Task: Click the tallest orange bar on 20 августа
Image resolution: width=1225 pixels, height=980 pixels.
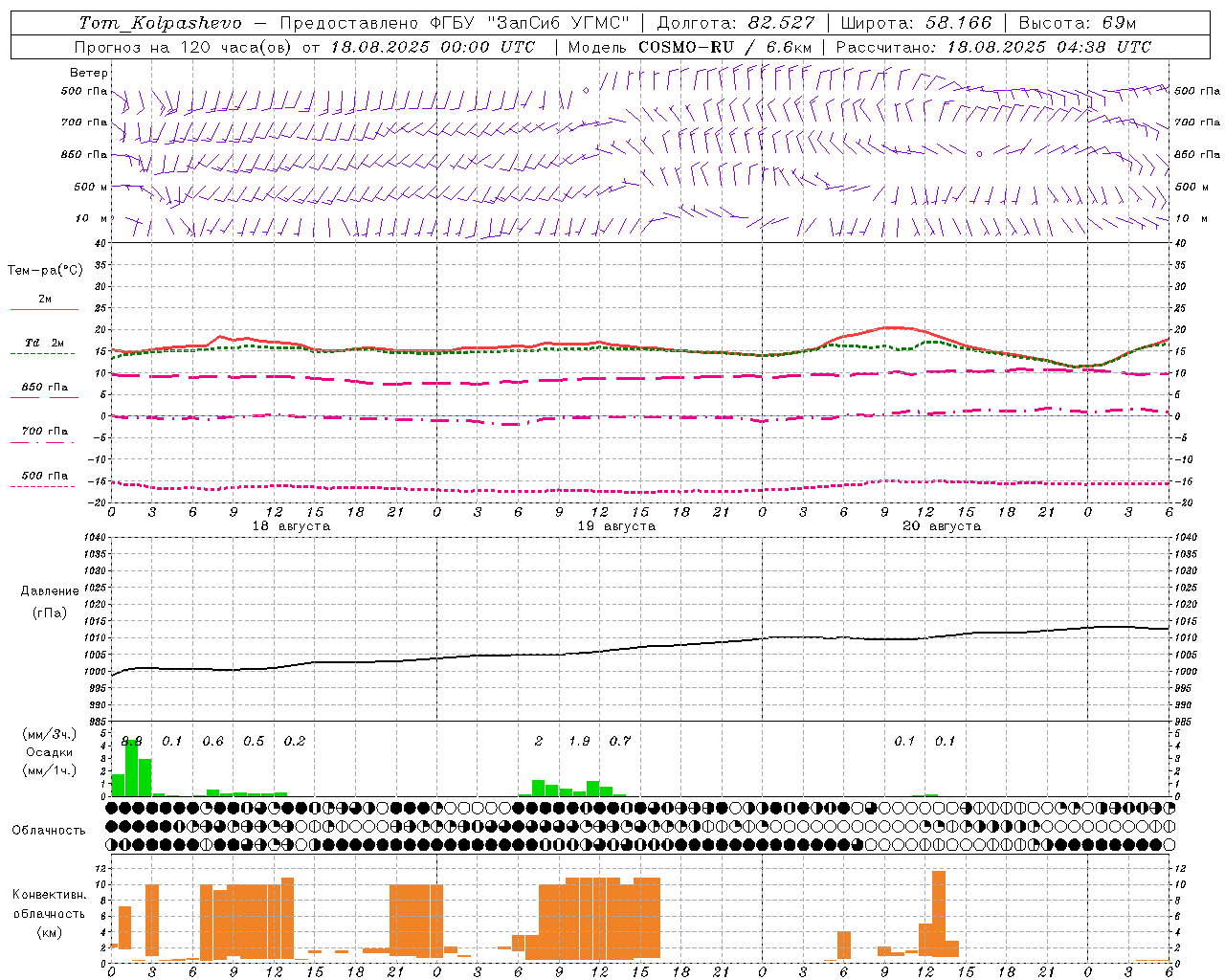Action: pos(939,915)
